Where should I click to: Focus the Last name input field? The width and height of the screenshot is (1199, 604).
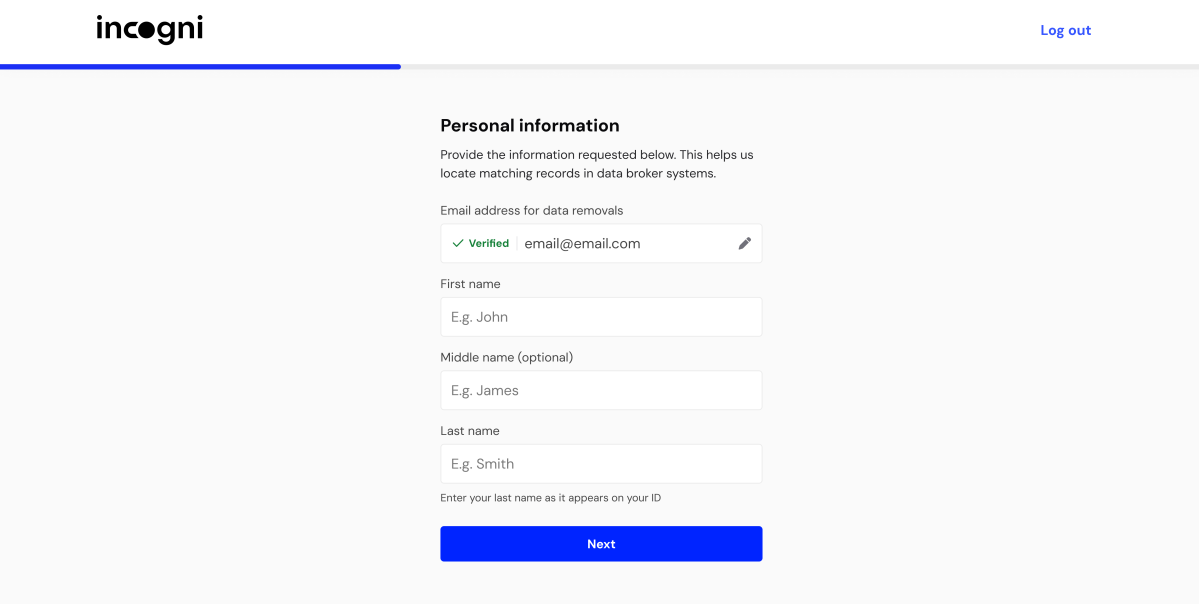point(601,464)
